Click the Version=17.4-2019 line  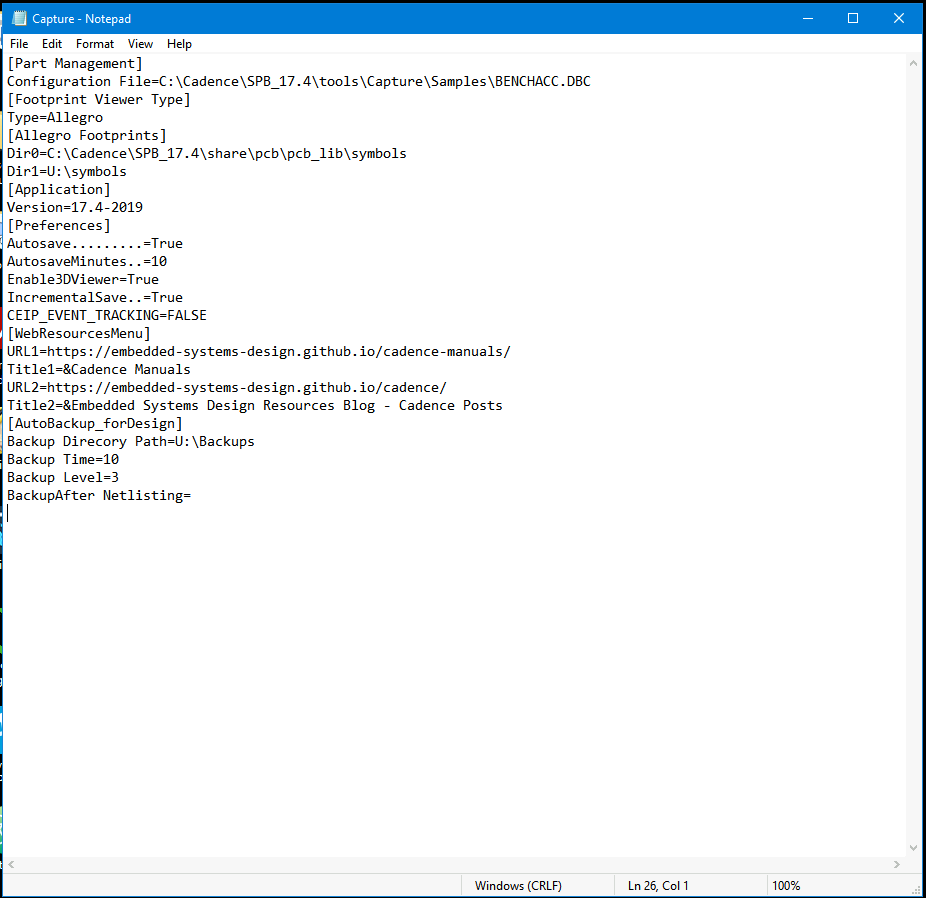(75, 207)
